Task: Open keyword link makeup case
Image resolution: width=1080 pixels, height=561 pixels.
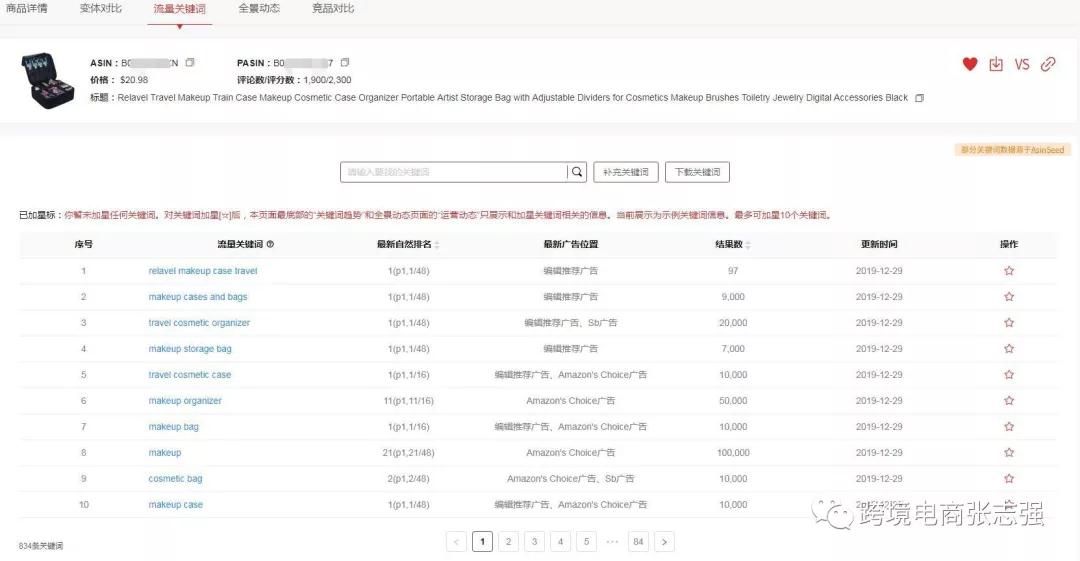Action: pos(176,504)
